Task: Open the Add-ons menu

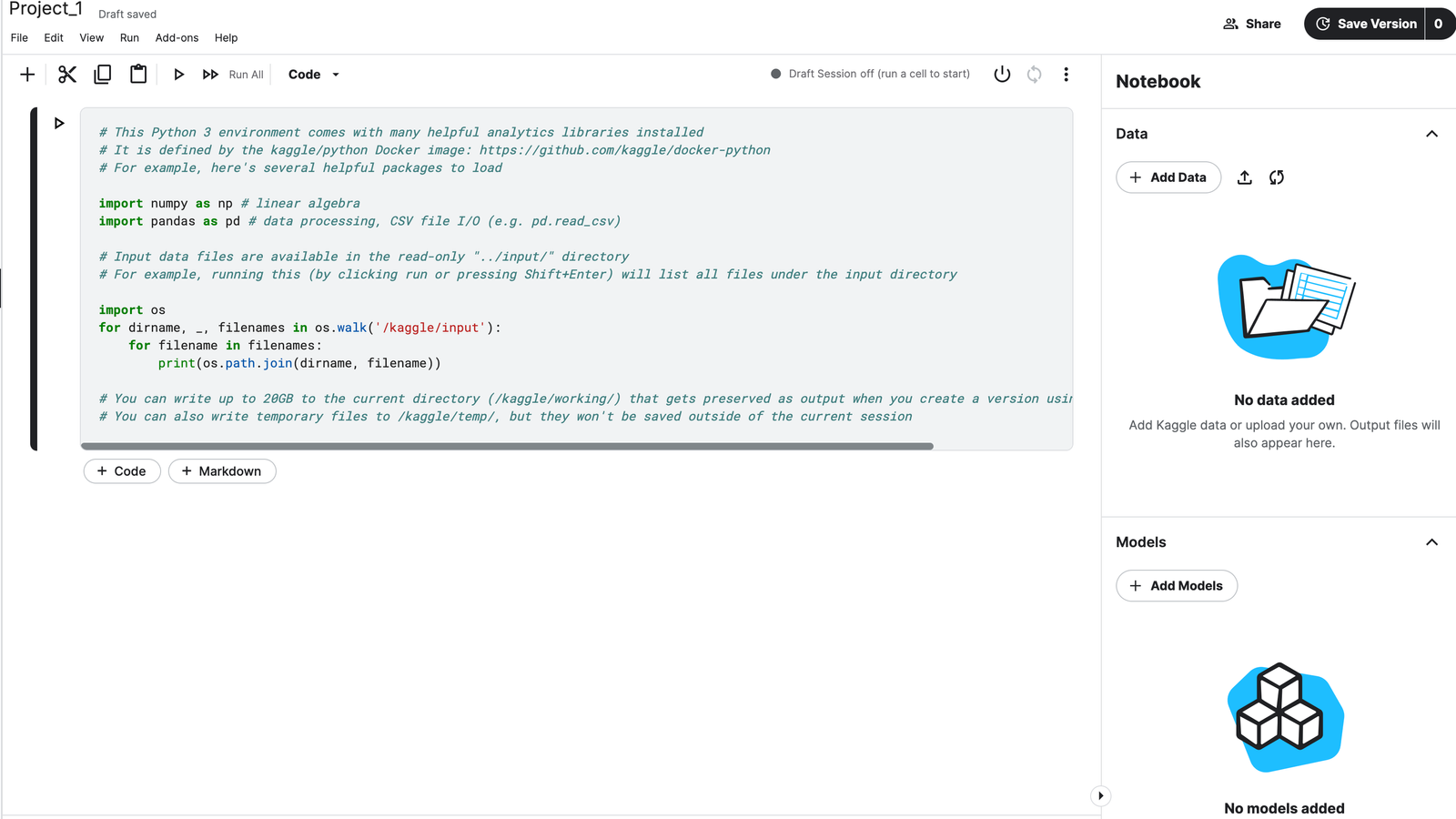Action: tap(177, 37)
